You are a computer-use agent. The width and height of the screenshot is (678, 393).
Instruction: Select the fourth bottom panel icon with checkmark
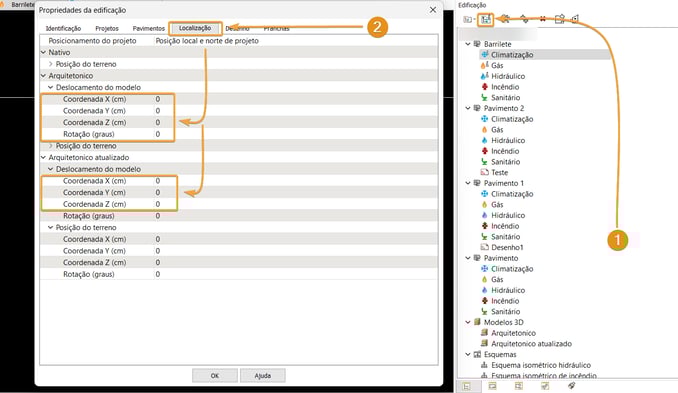pos(545,386)
